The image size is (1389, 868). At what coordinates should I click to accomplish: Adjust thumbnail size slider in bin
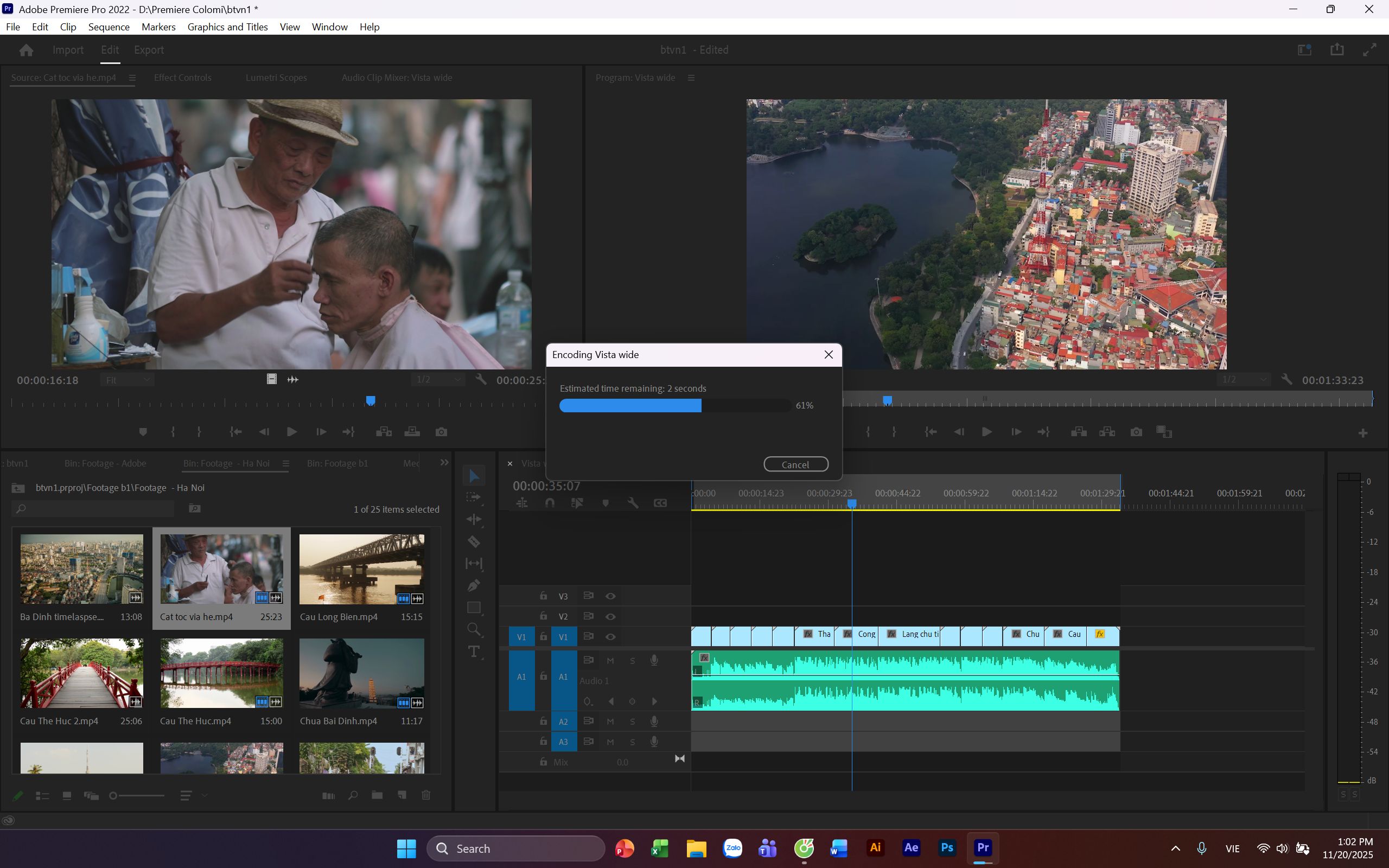pyautogui.click(x=137, y=795)
